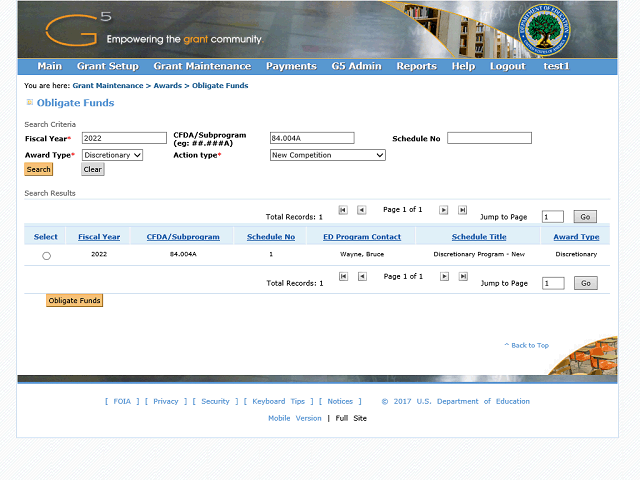
Task: Open the Award Type dropdown
Action: point(112,155)
